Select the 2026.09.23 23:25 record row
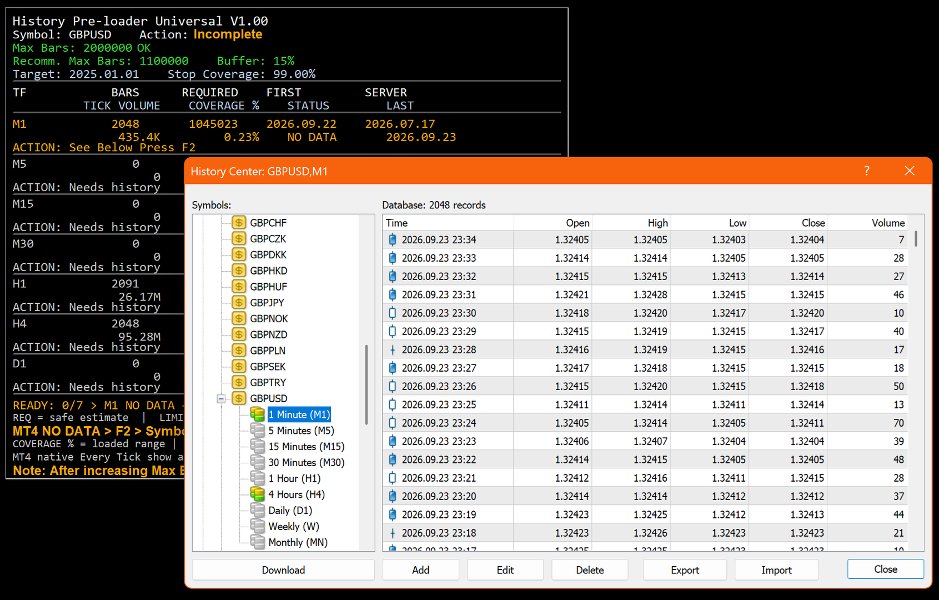 [646, 405]
